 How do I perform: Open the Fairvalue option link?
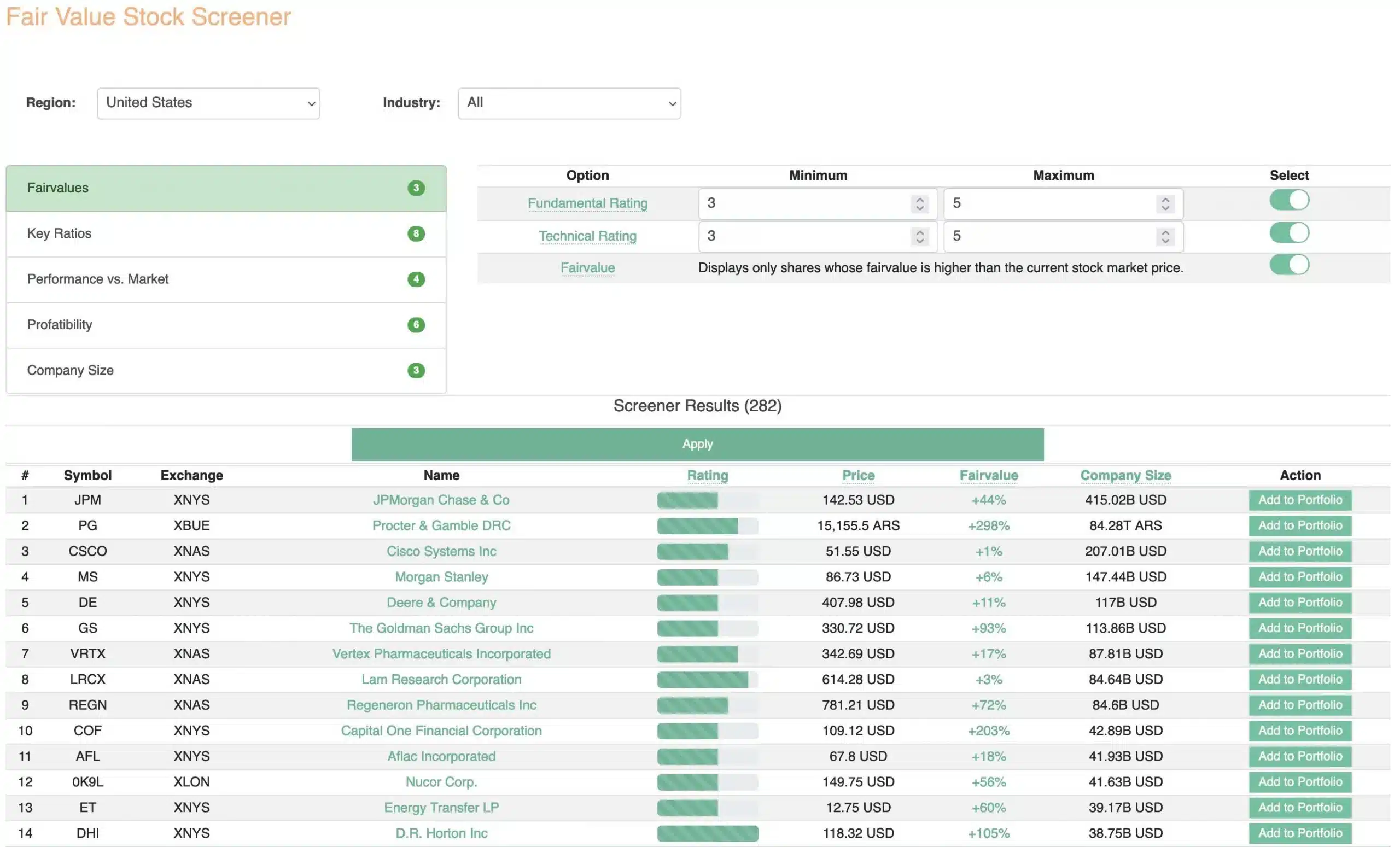tap(587, 267)
